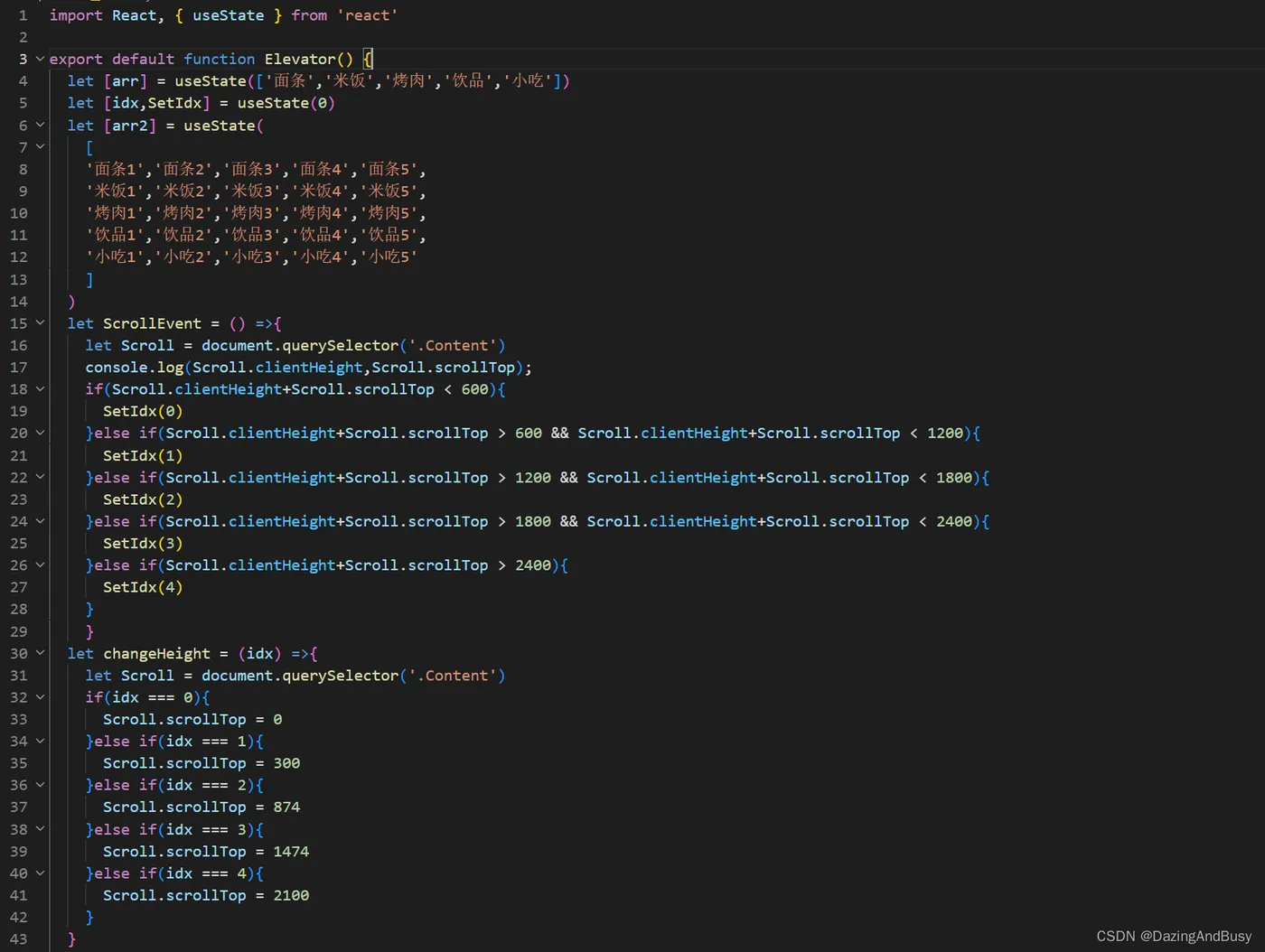This screenshot has height=952, width=1265.
Task: Click console.log on line 17
Action: [135, 368]
